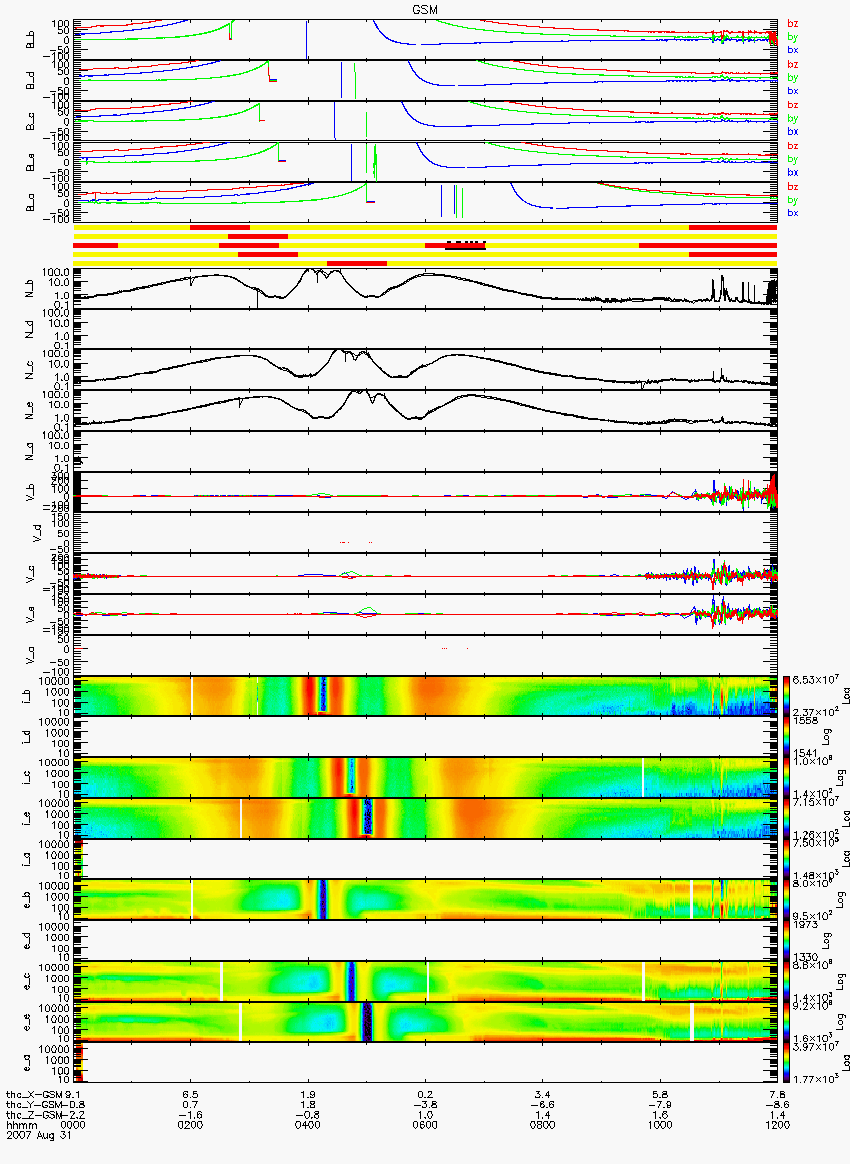The width and height of the screenshot is (850, 1164).
Task: Click the N_e density panel label
Action: (30, 411)
